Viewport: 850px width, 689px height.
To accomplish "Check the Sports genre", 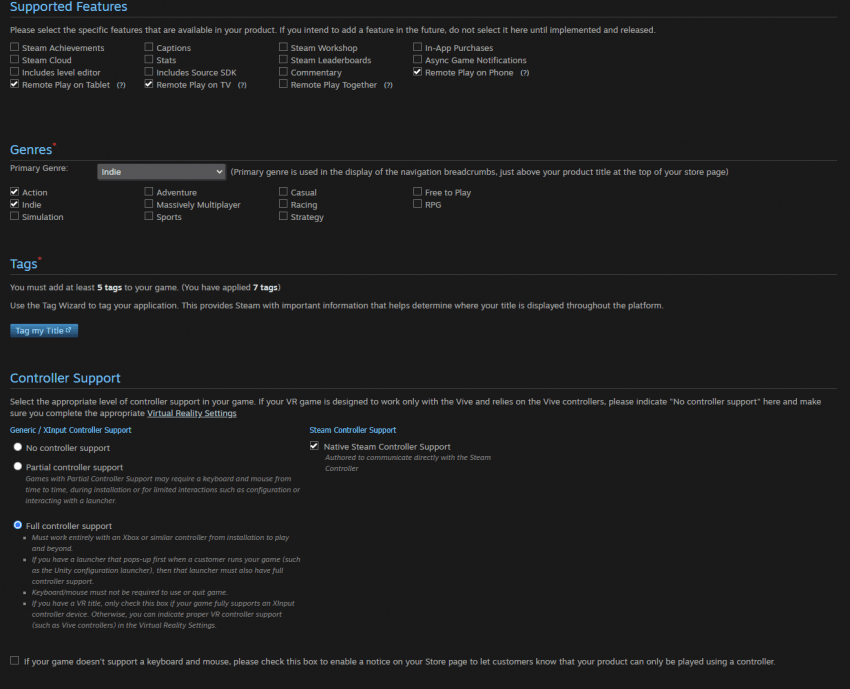I will click(149, 216).
